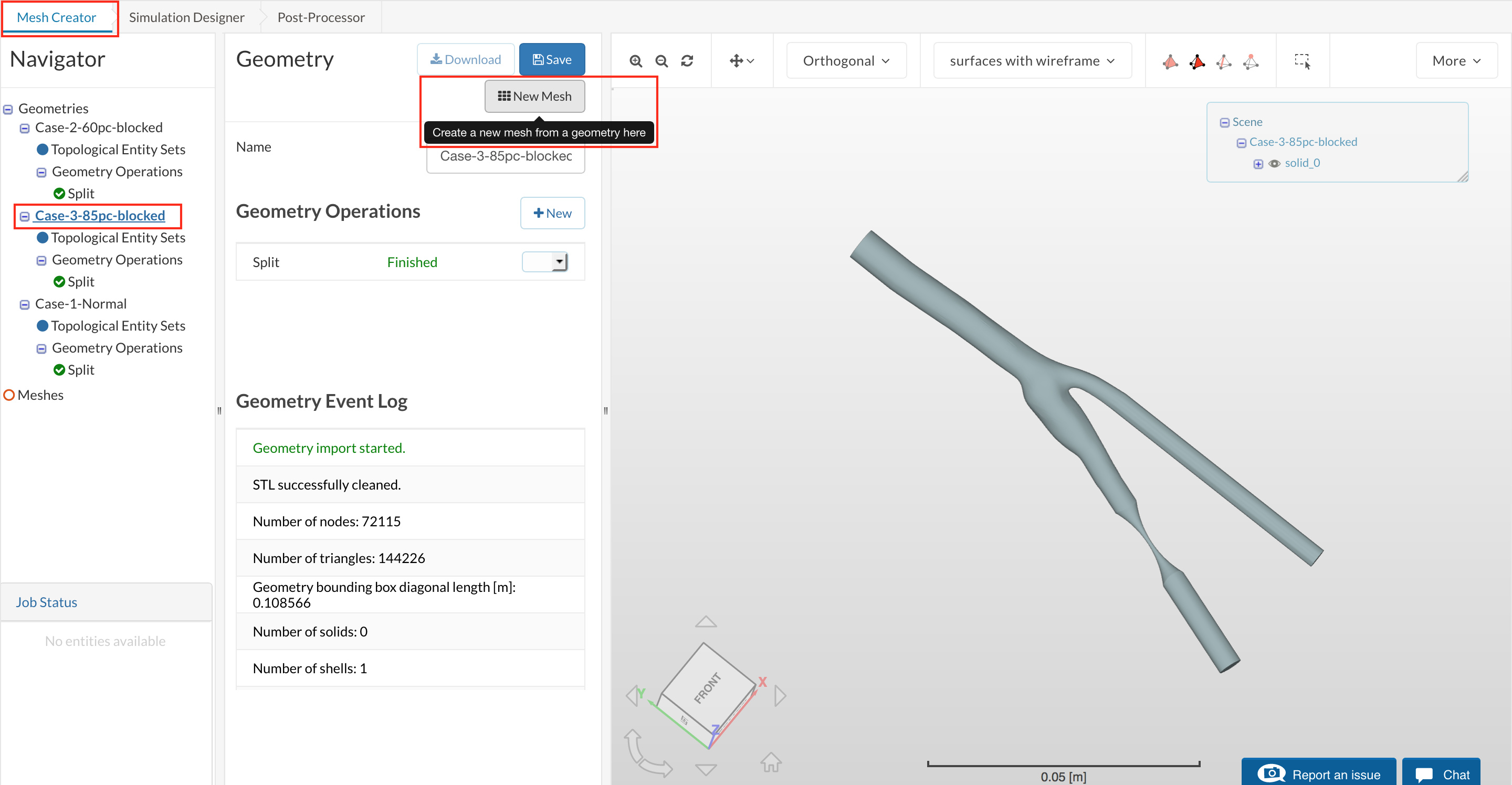The image size is (1512, 785).
Task: Collapse the Case-2-60pc-blocked tree node
Action: point(25,128)
